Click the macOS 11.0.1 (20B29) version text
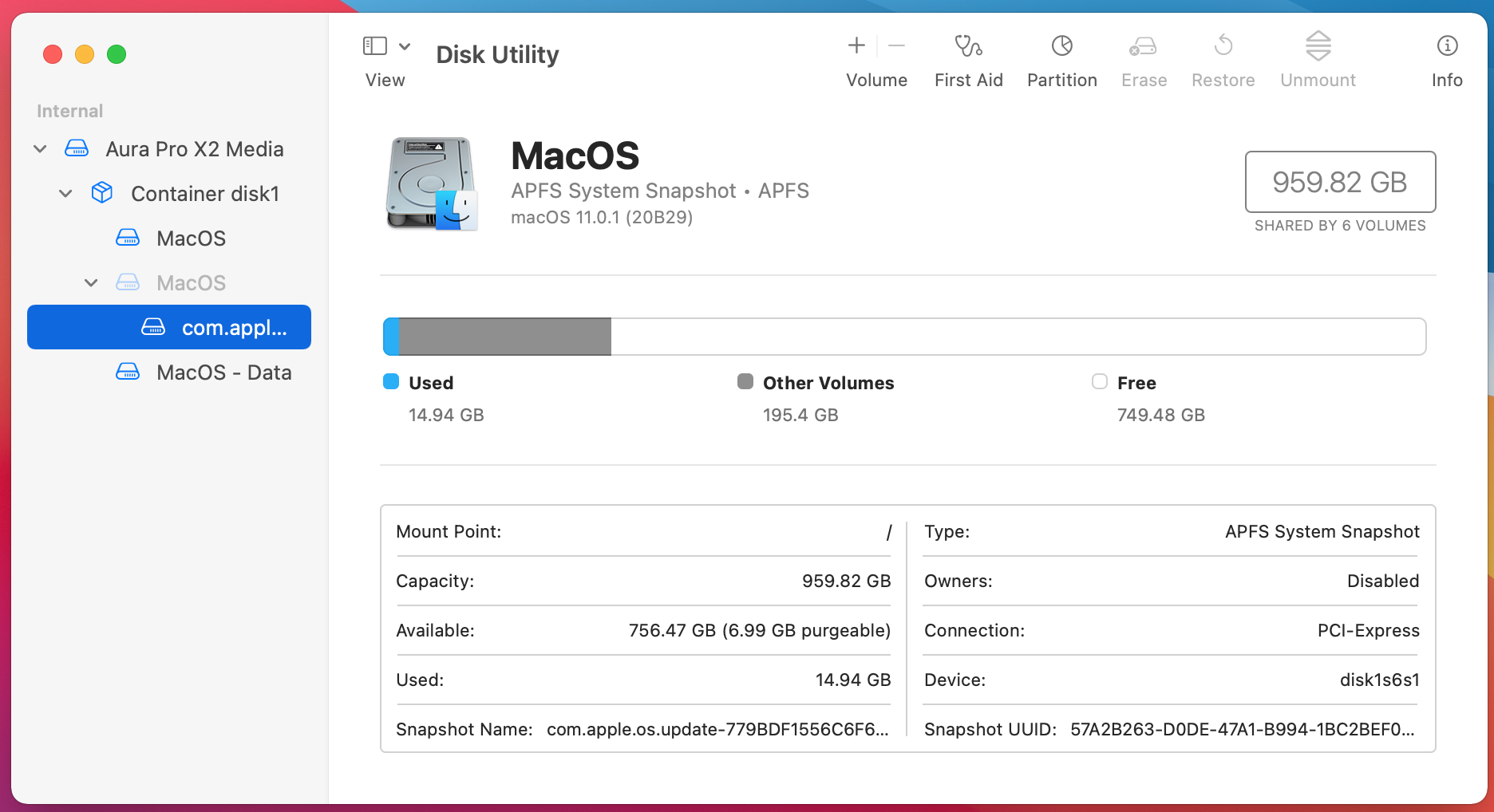This screenshot has height=812, width=1494. pyautogui.click(x=602, y=217)
